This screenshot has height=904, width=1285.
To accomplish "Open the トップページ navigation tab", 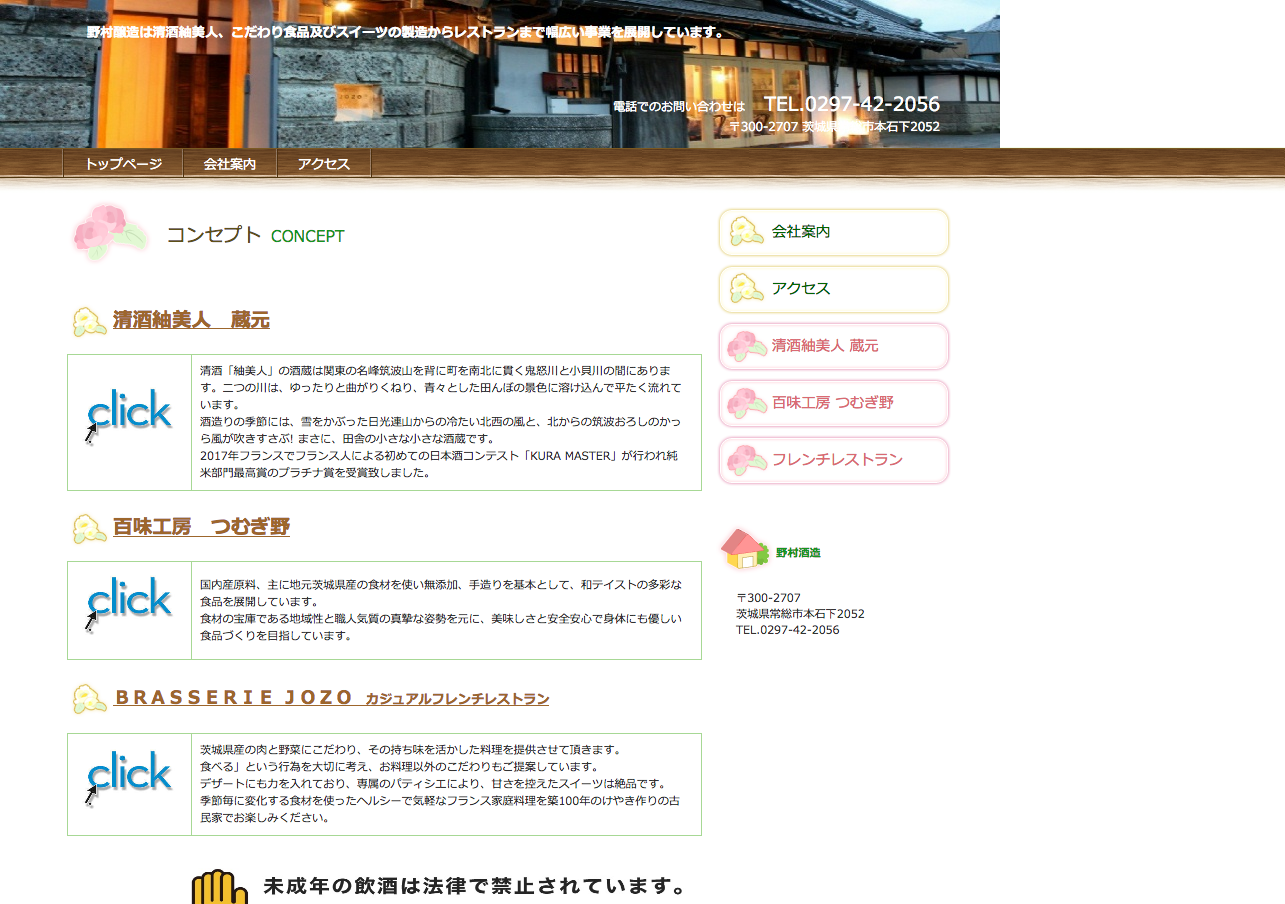I will pos(122,163).
